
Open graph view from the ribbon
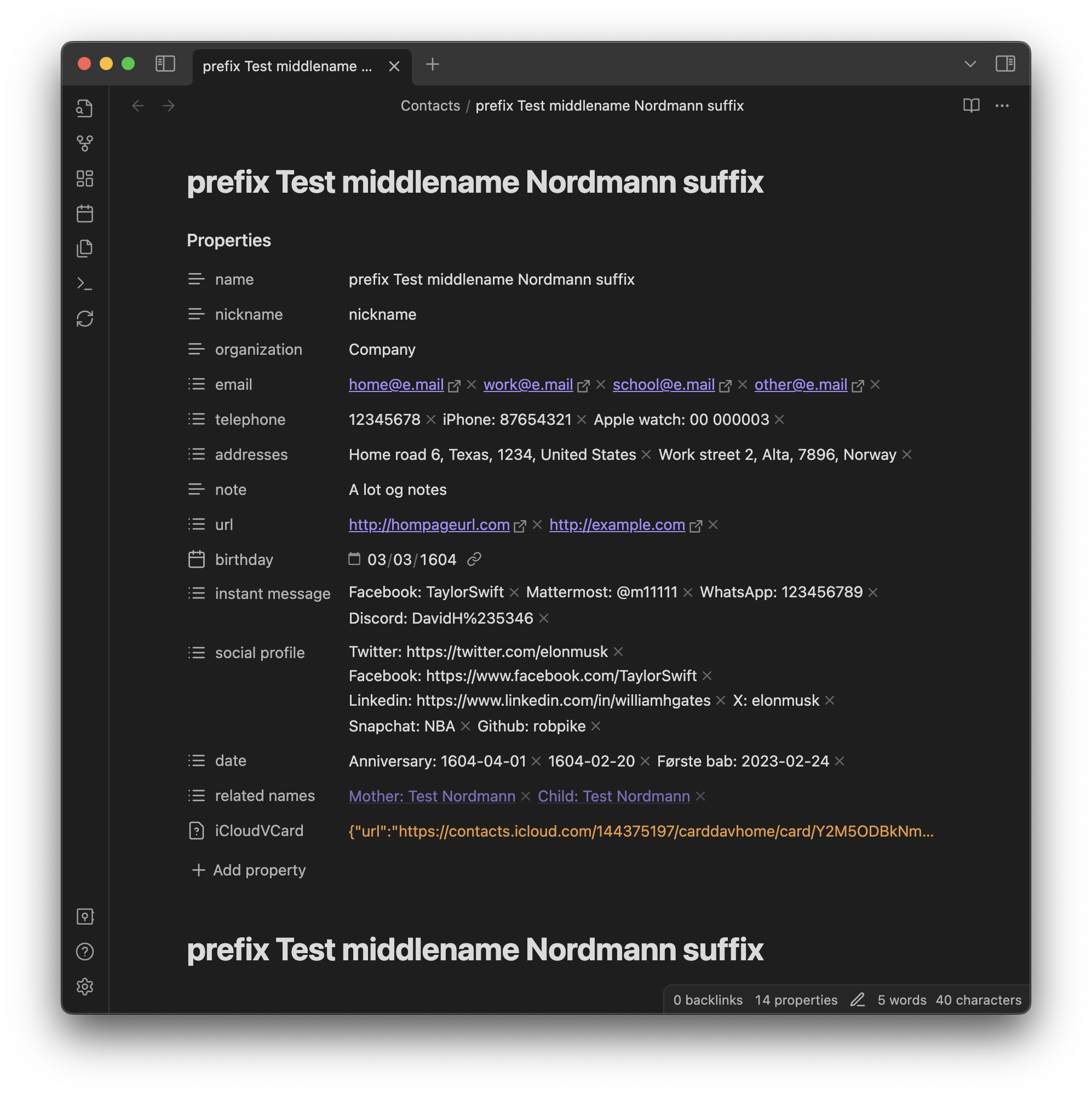84,143
